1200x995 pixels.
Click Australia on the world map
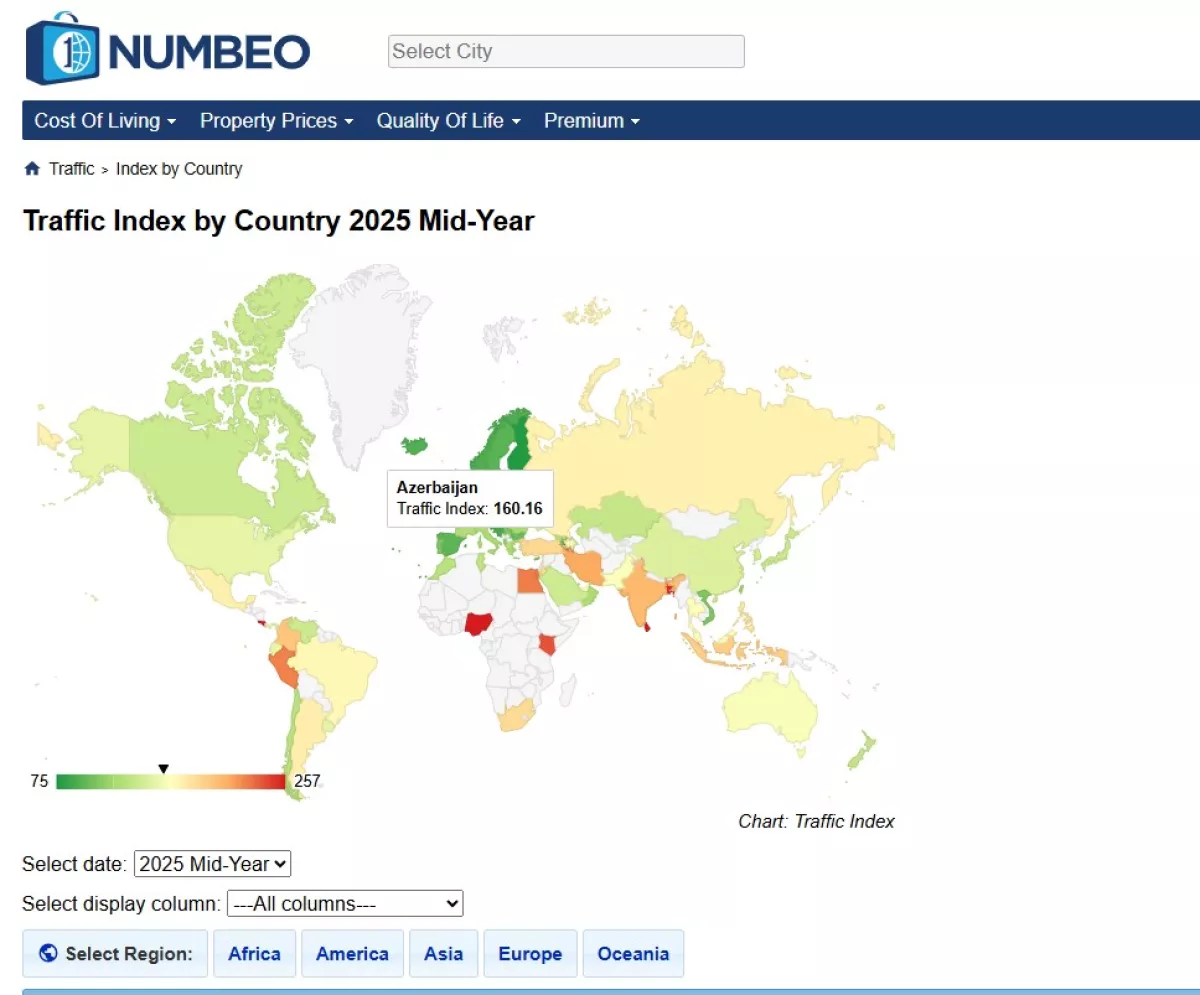pyautogui.click(x=772, y=706)
